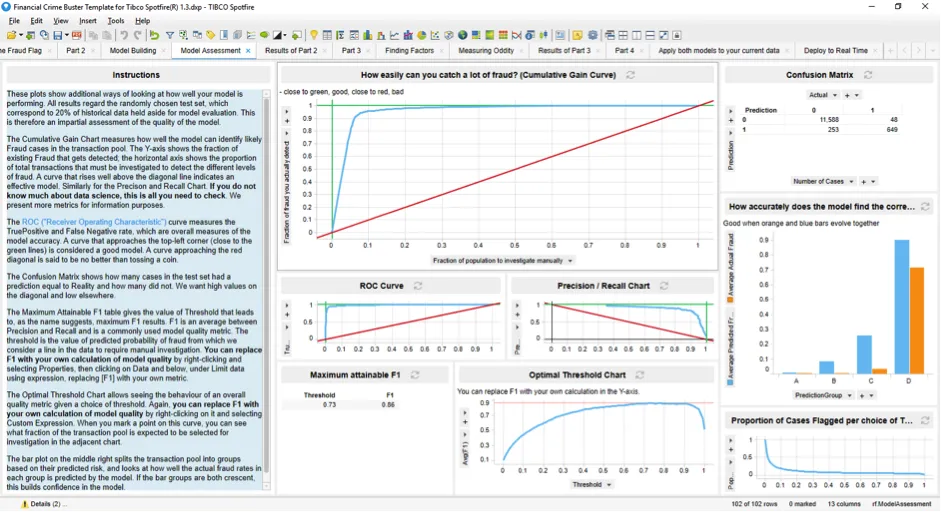Close the Model Assessment tab

click(248, 51)
